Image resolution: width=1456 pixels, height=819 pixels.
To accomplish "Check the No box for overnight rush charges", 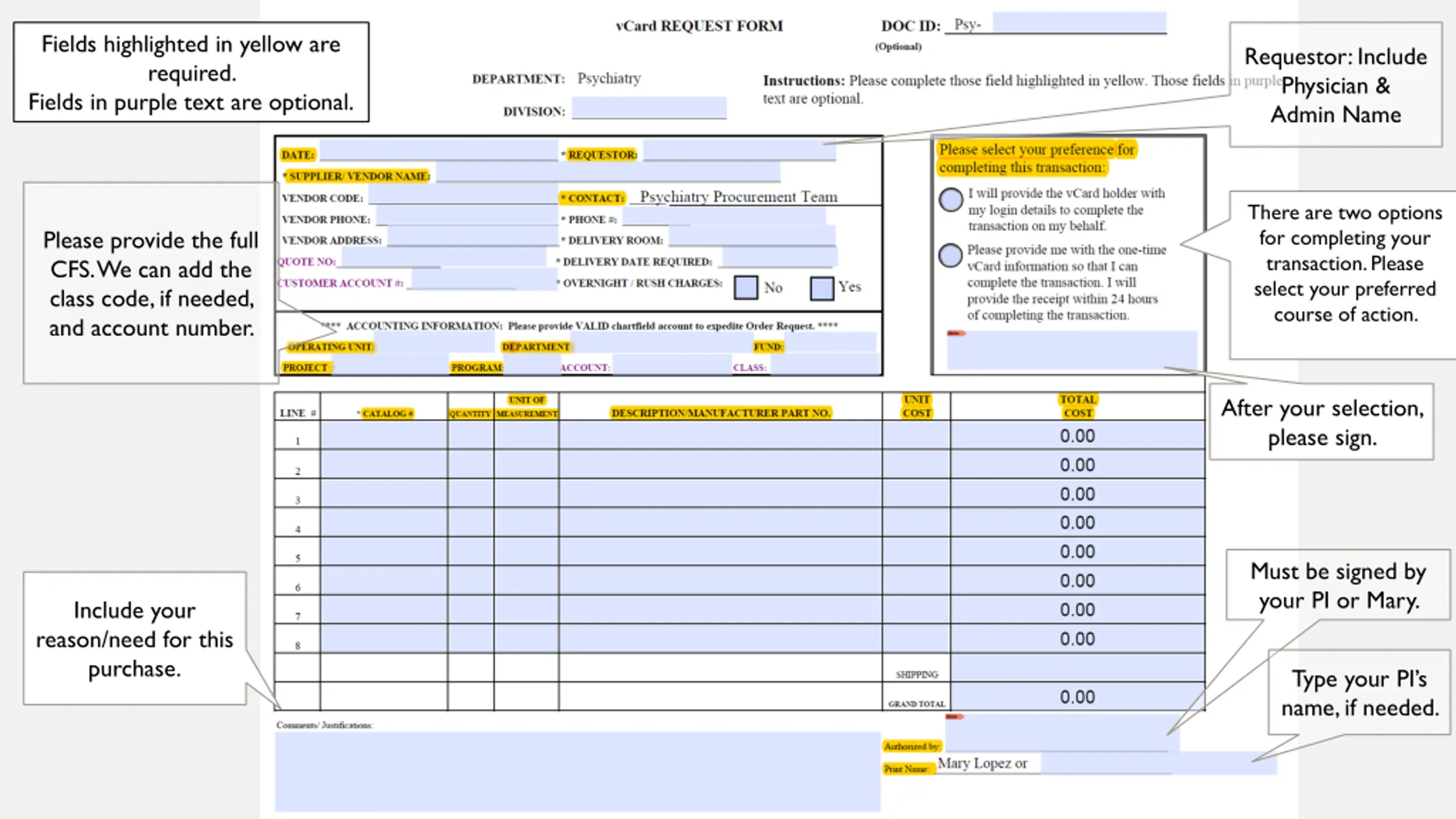I will 746,288.
